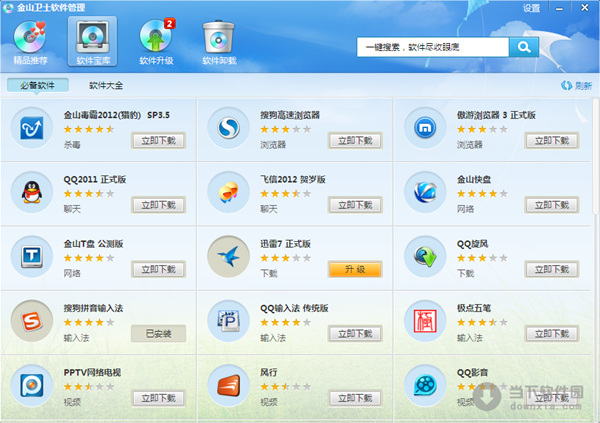
Task: Click the PPTV网络电视 title text
Action: pos(92,372)
